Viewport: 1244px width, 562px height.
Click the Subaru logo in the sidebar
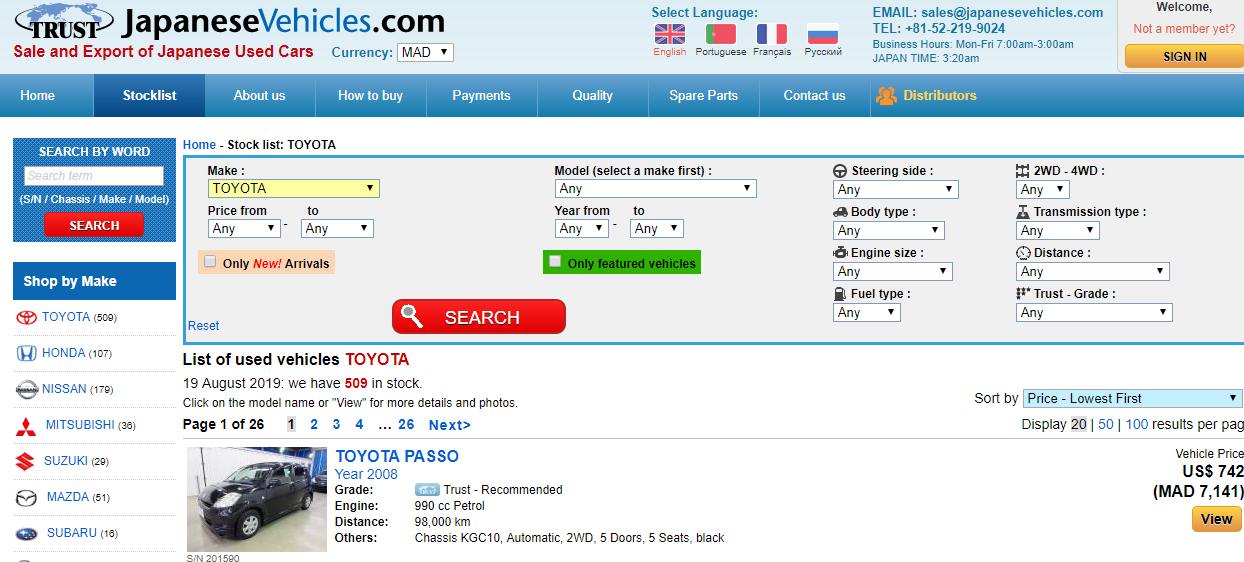pos(27,533)
